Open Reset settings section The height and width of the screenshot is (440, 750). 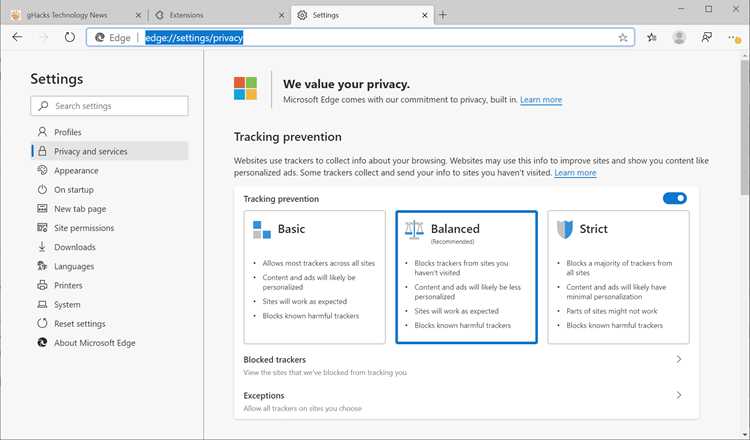point(110,323)
